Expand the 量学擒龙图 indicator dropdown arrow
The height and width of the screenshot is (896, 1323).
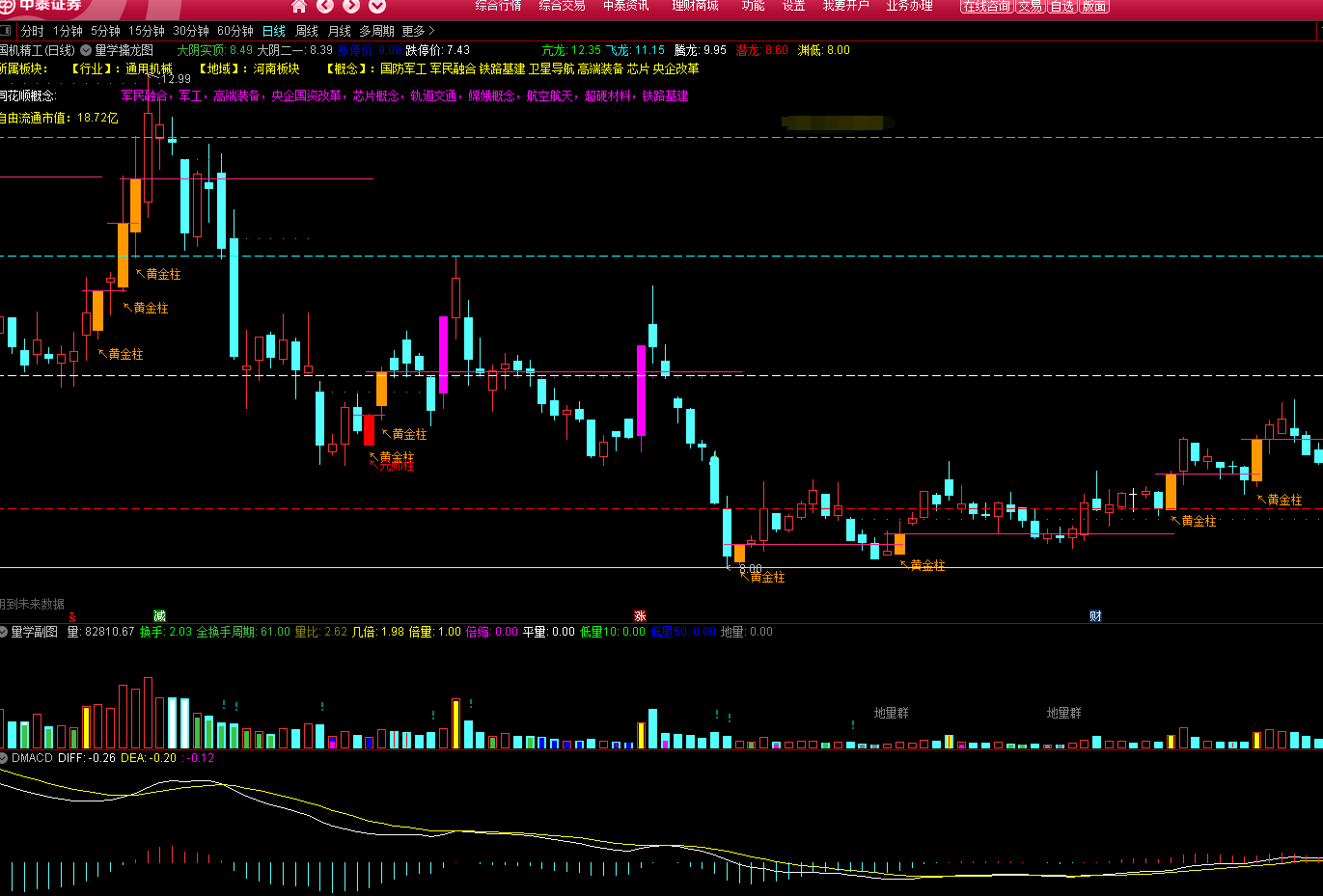(86, 50)
